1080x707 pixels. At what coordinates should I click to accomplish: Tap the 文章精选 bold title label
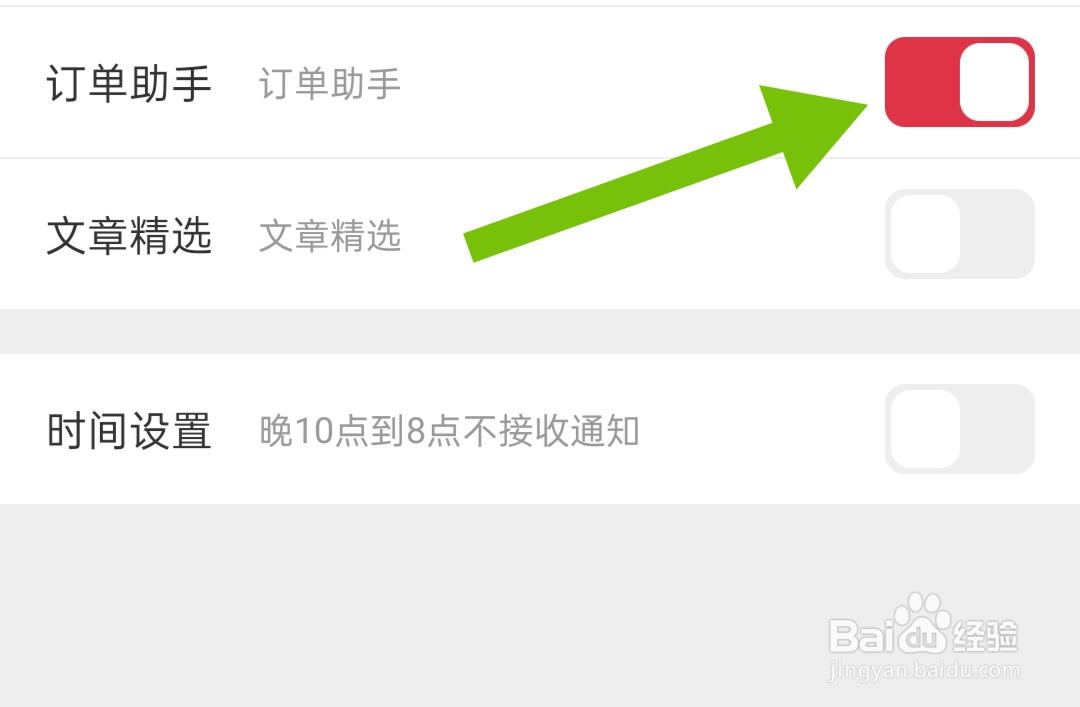click(129, 235)
